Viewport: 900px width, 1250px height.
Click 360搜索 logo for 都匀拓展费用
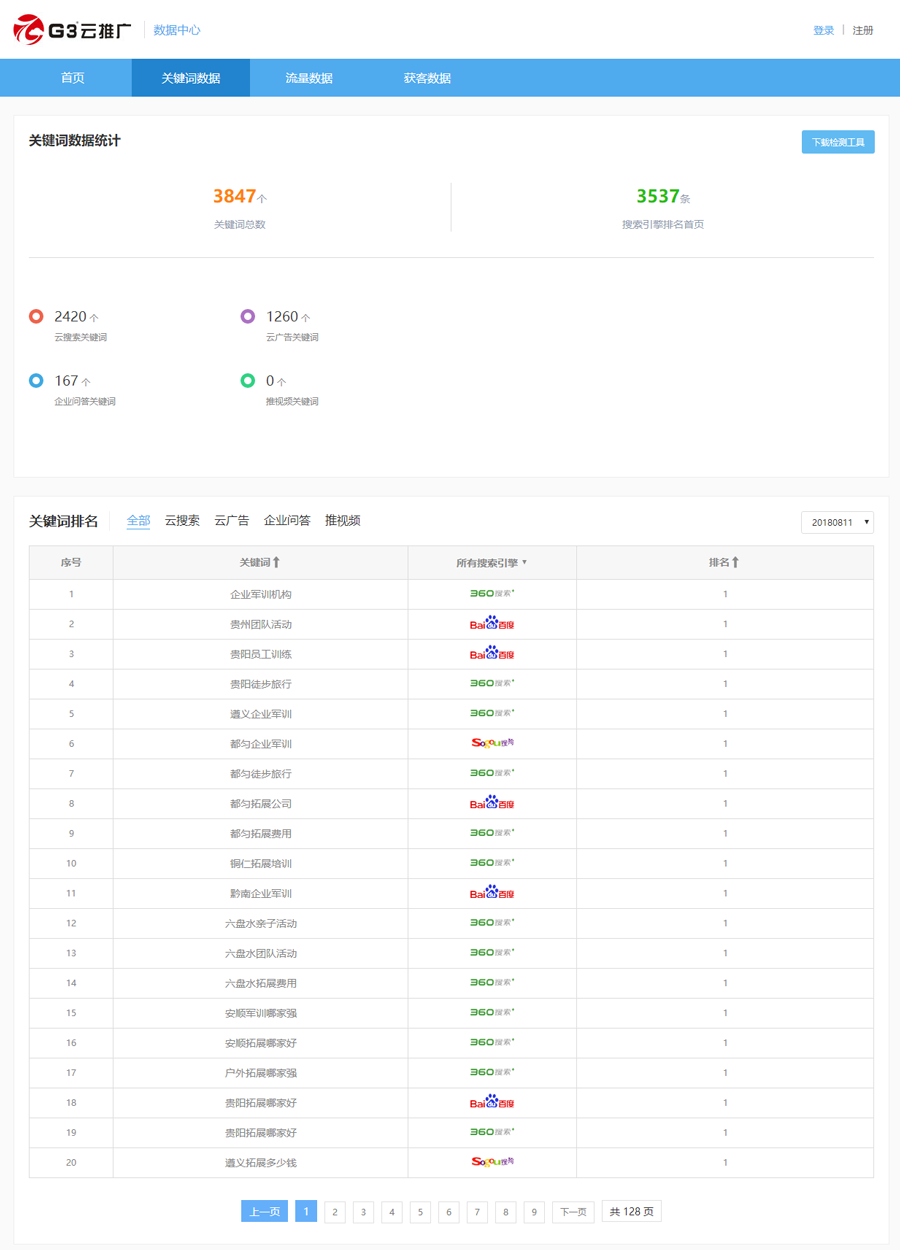(x=492, y=833)
